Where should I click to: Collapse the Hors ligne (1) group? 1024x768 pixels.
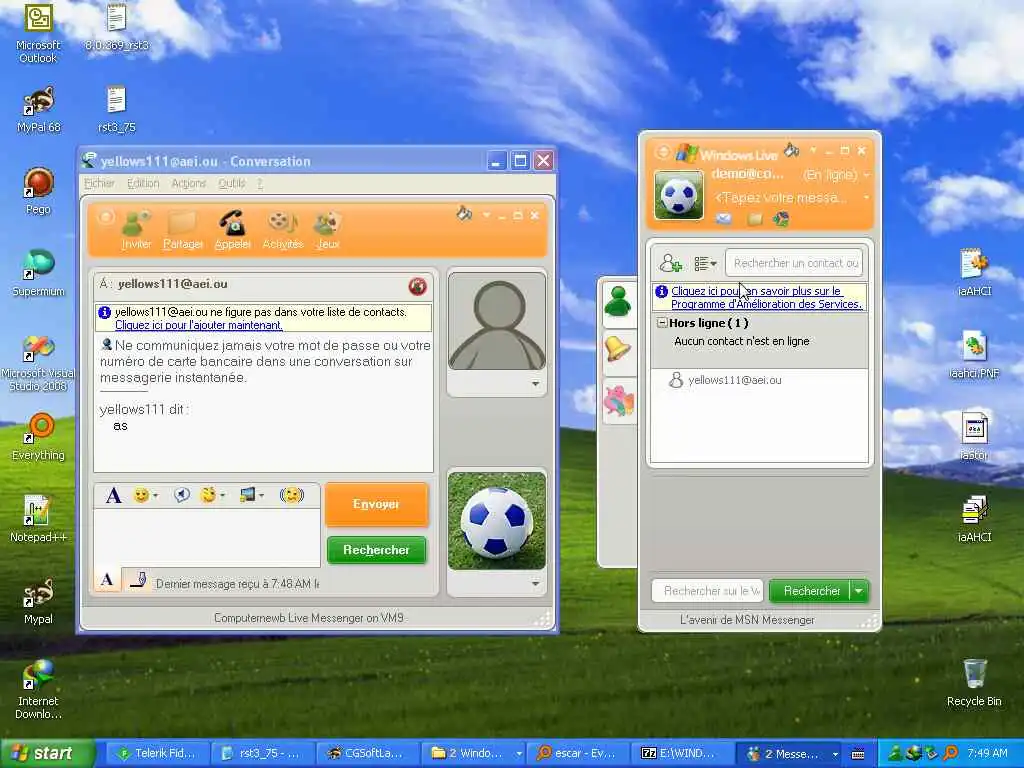pos(662,323)
